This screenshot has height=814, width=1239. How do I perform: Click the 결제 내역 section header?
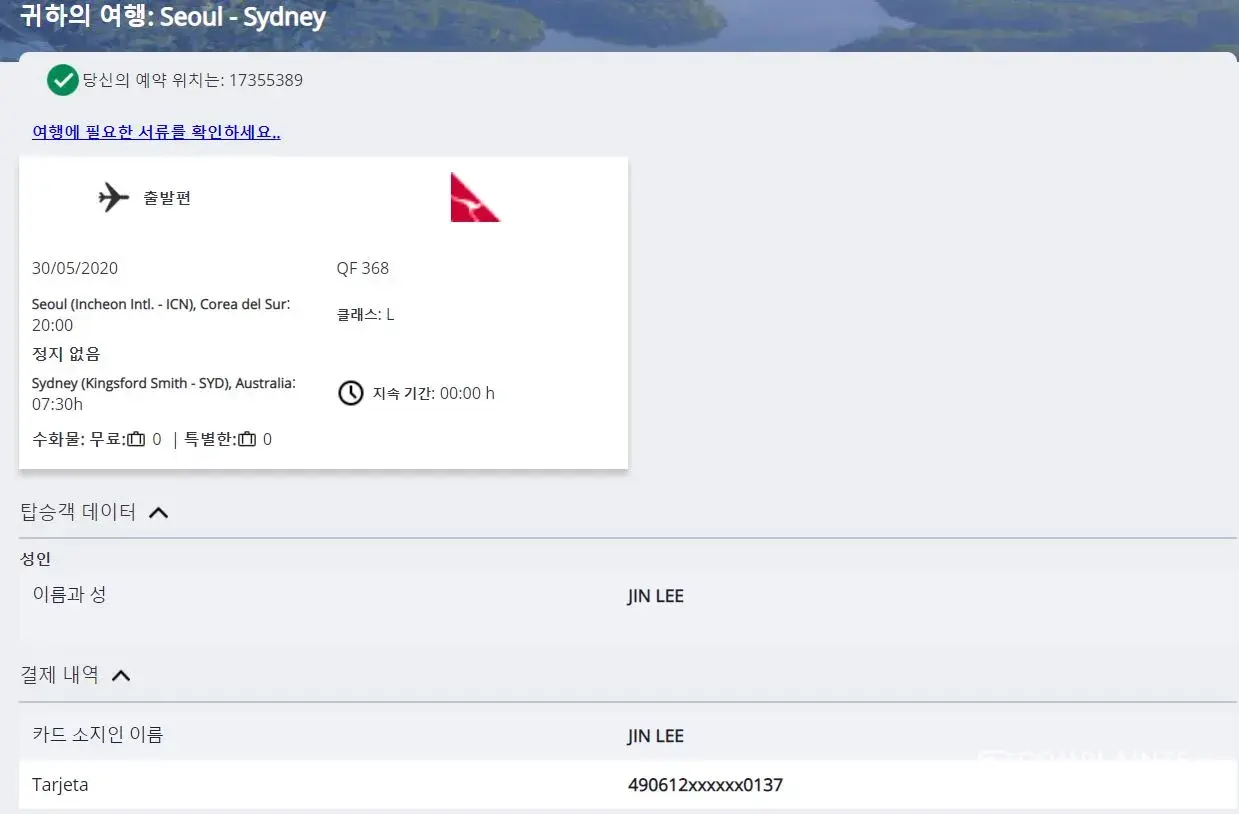tap(60, 675)
